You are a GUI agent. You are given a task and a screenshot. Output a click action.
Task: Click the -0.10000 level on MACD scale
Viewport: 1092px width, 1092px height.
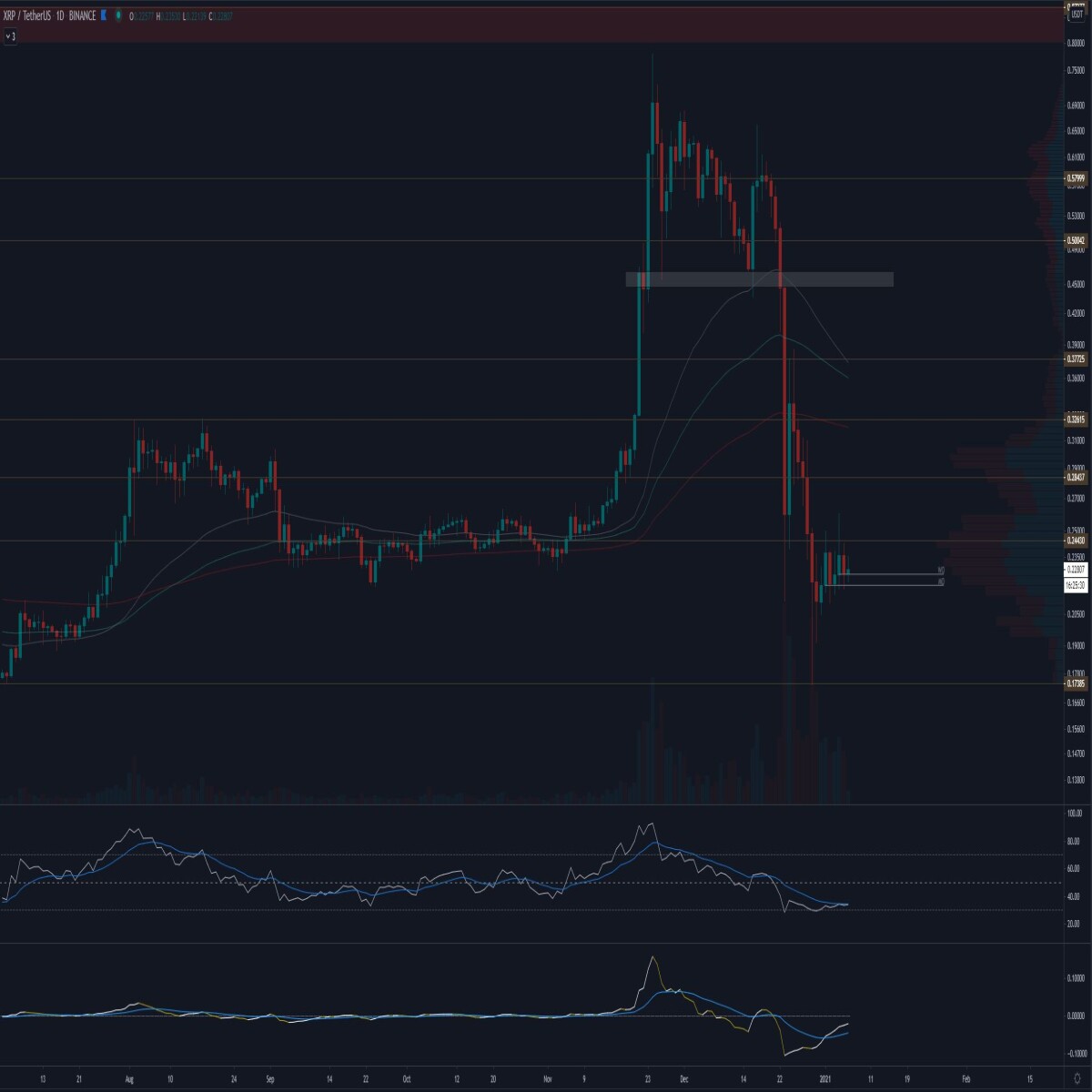pos(1076,1054)
